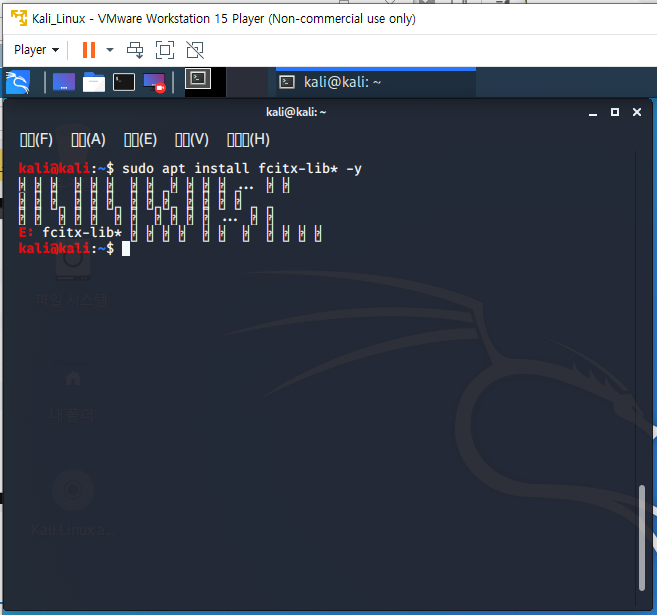657x615 pixels.
Task: Click the terminal prompt cursor line
Action: [74, 248]
